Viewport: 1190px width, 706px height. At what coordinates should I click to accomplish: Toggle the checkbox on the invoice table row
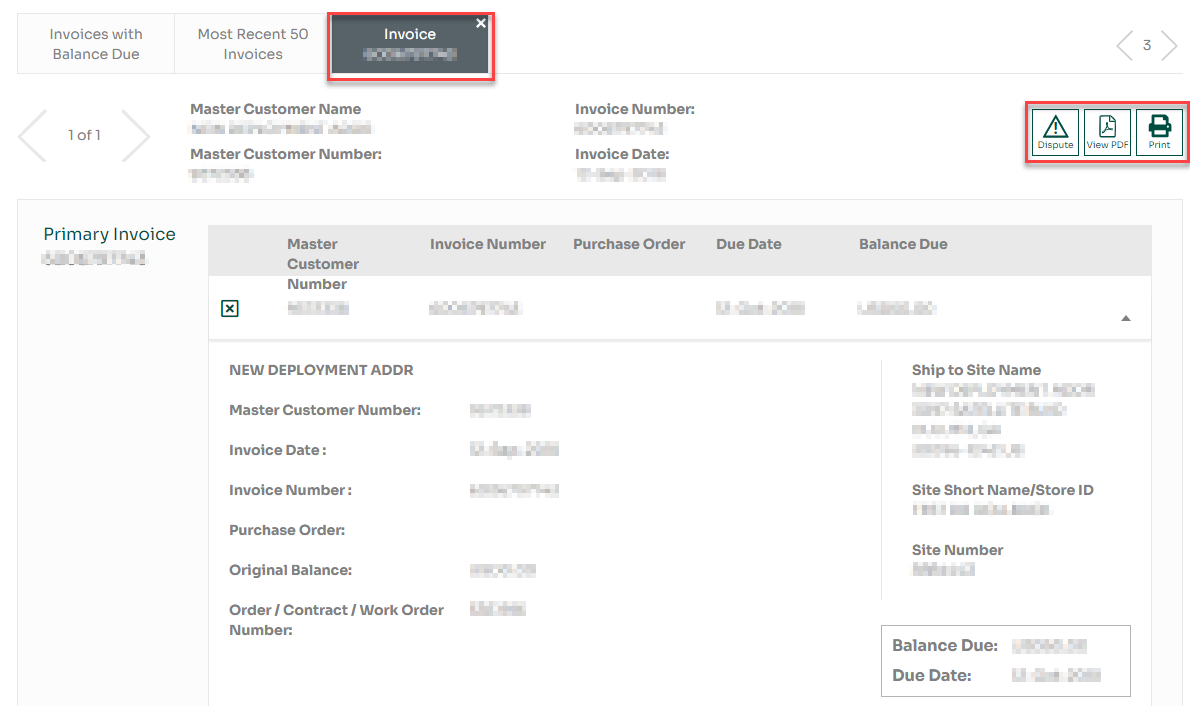[230, 308]
